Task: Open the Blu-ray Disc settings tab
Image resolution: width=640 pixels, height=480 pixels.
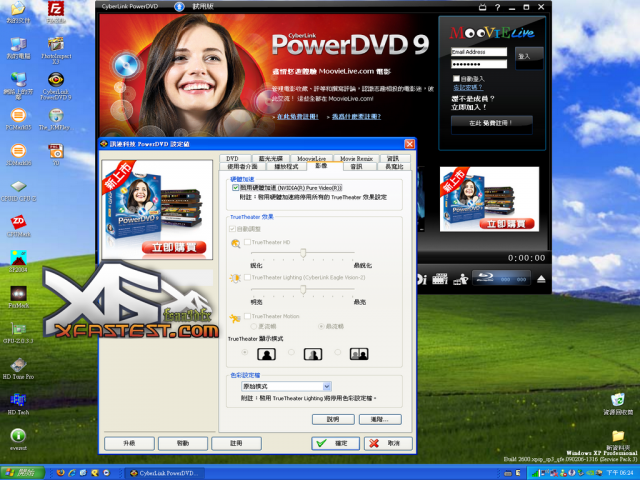Action: click(270, 158)
